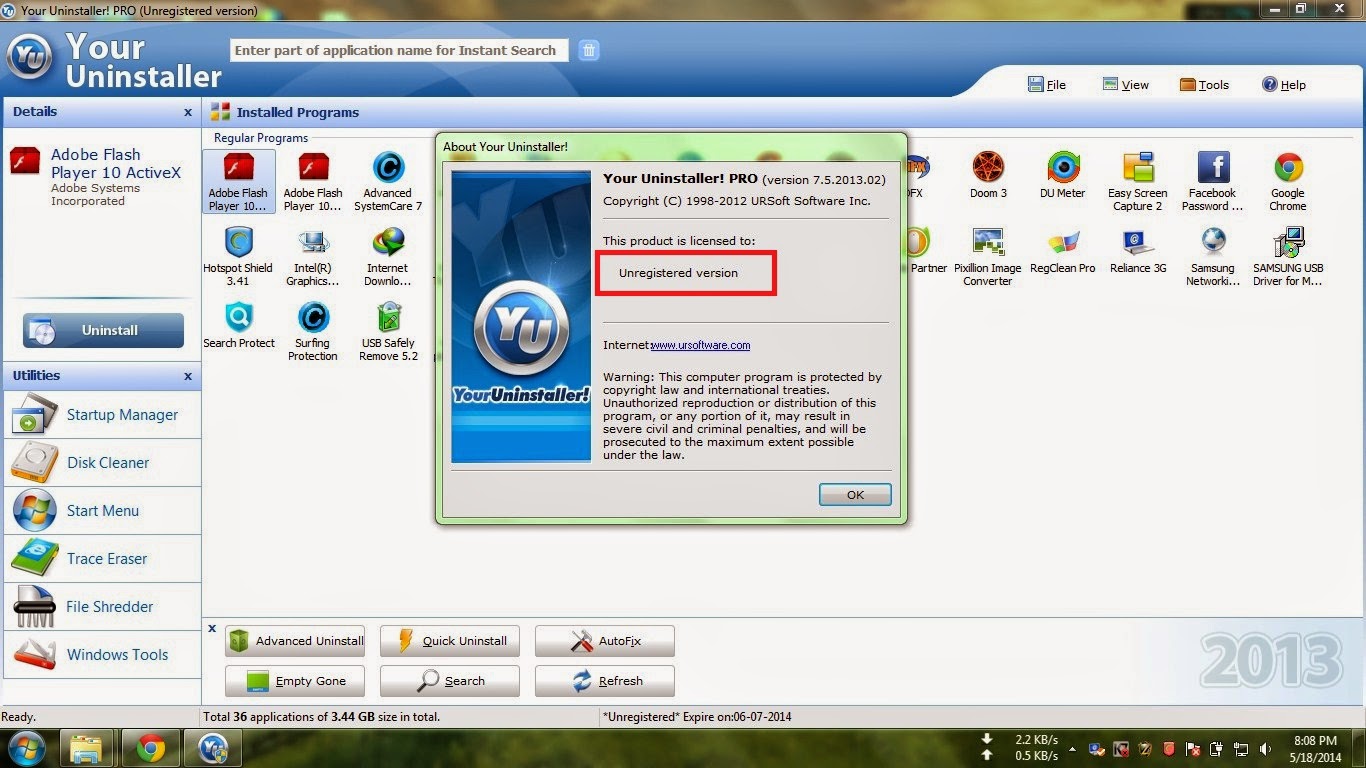Click the Refresh button

[605, 681]
